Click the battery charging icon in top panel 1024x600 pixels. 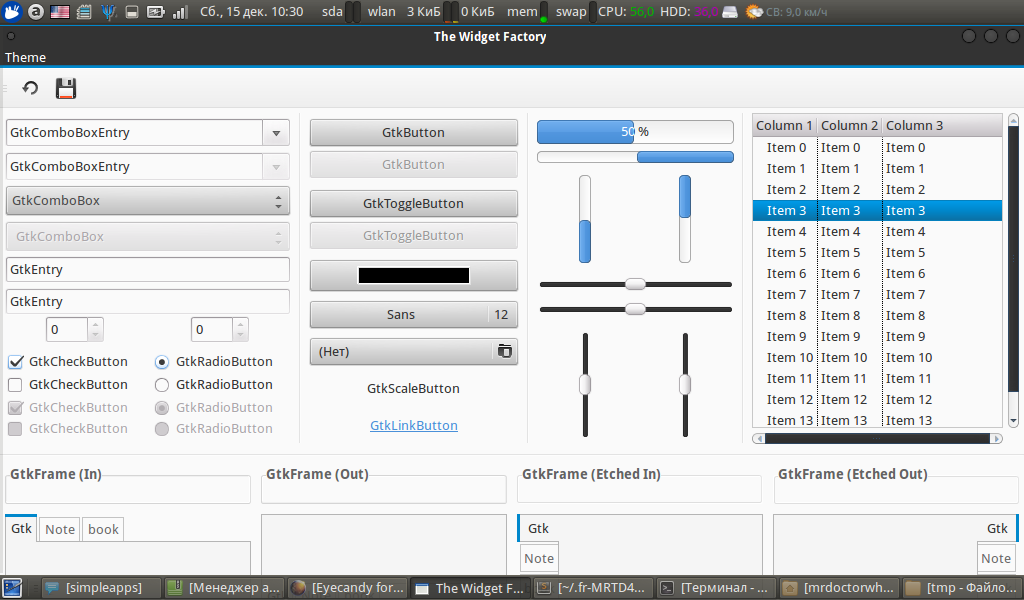[x=155, y=12]
